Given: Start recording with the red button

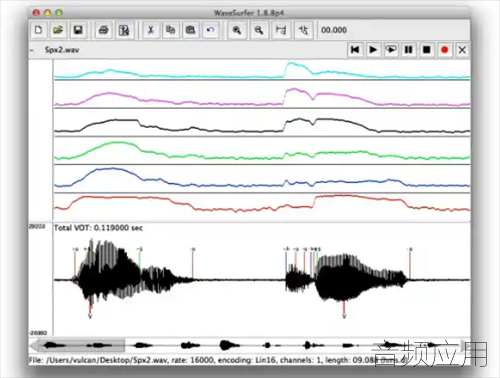Looking at the screenshot, I should 444,50.
